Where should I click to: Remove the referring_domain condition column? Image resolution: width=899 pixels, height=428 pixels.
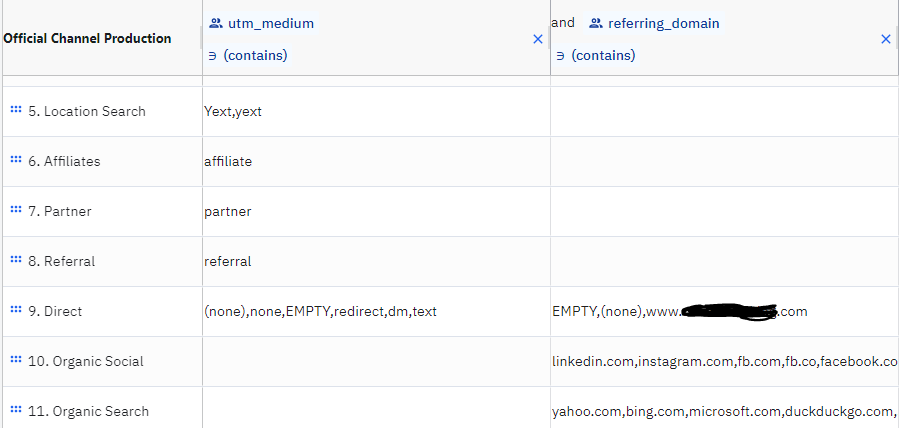click(885, 39)
